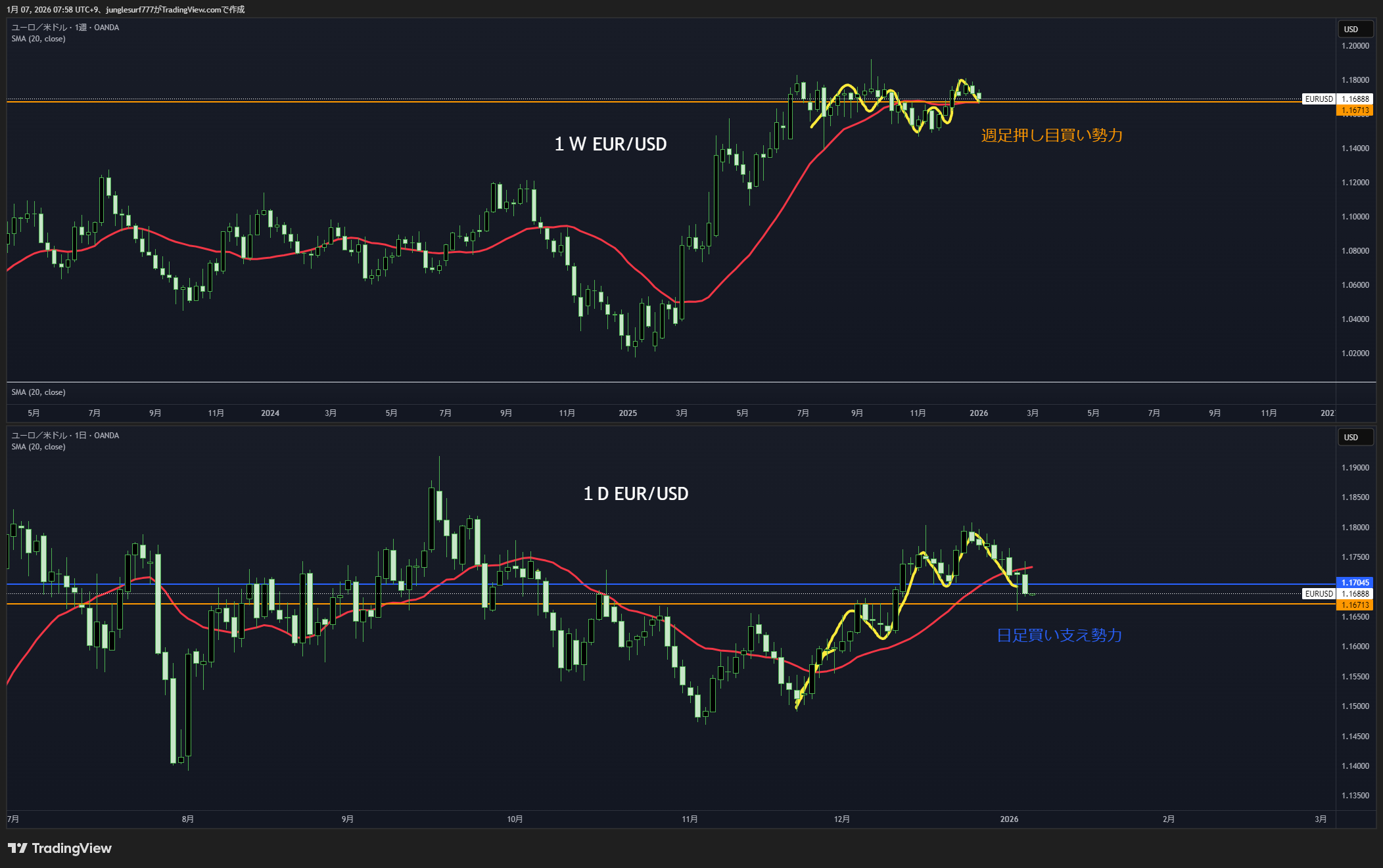The height and width of the screenshot is (868, 1383).
Task: Click the TradingView.com text in header caption
Action: (191, 9)
